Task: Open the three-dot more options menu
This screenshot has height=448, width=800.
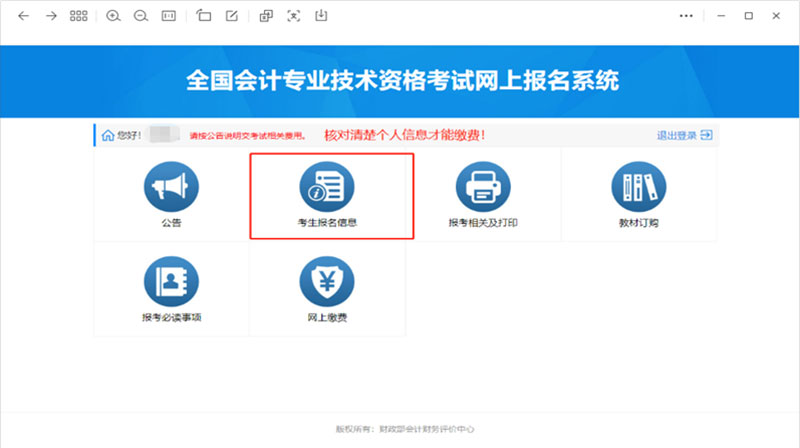Action: [686, 16]
